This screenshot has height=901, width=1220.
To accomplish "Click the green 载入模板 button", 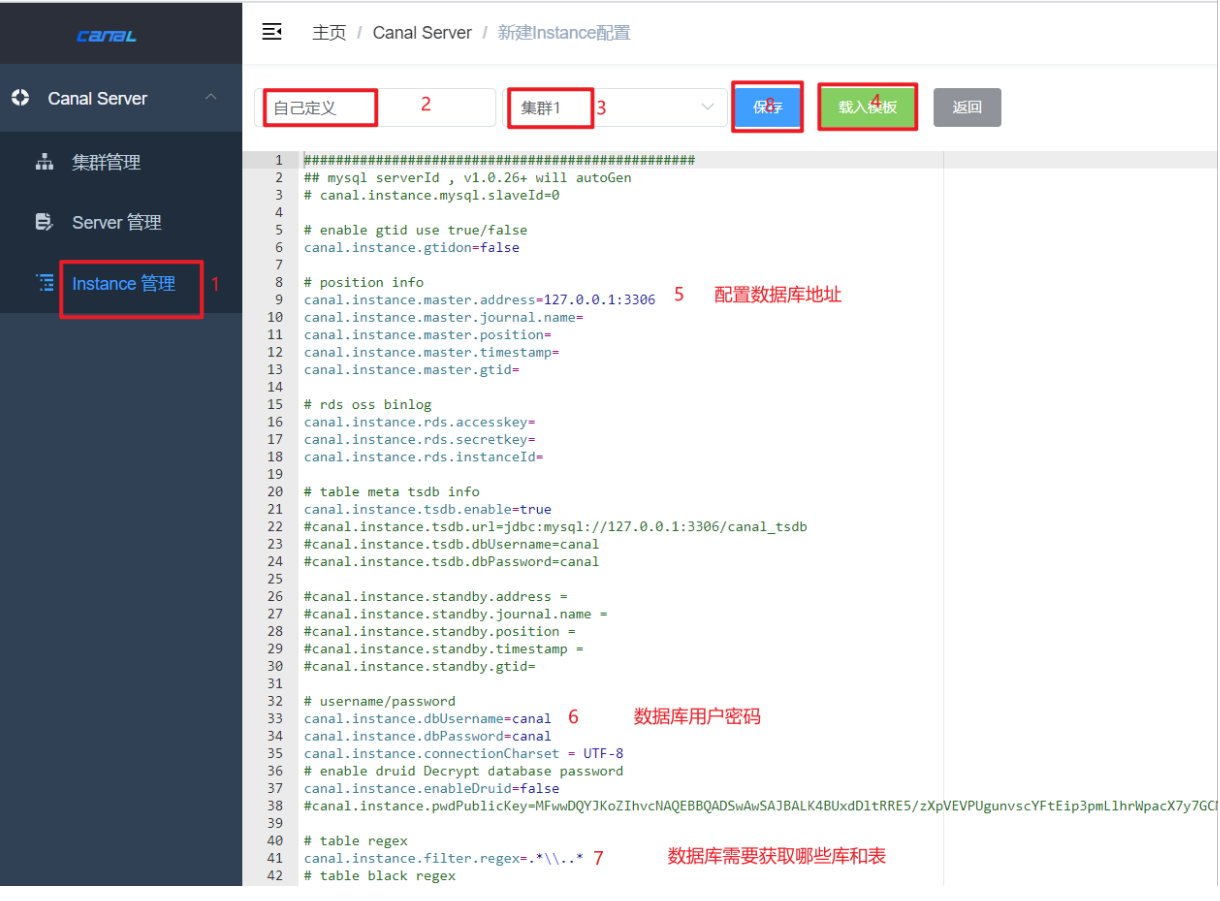I will click(867, 107).
